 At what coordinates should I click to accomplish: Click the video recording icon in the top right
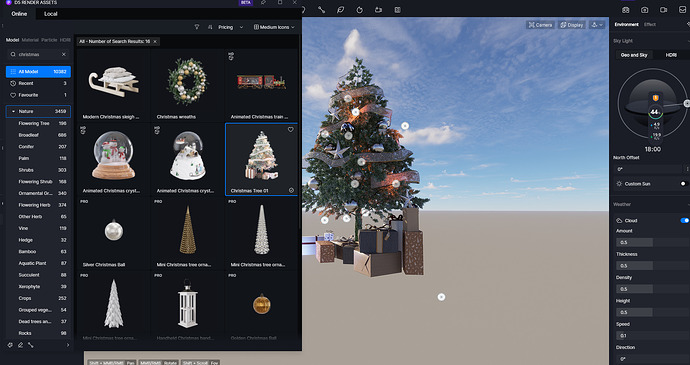(x=663, y=10)
